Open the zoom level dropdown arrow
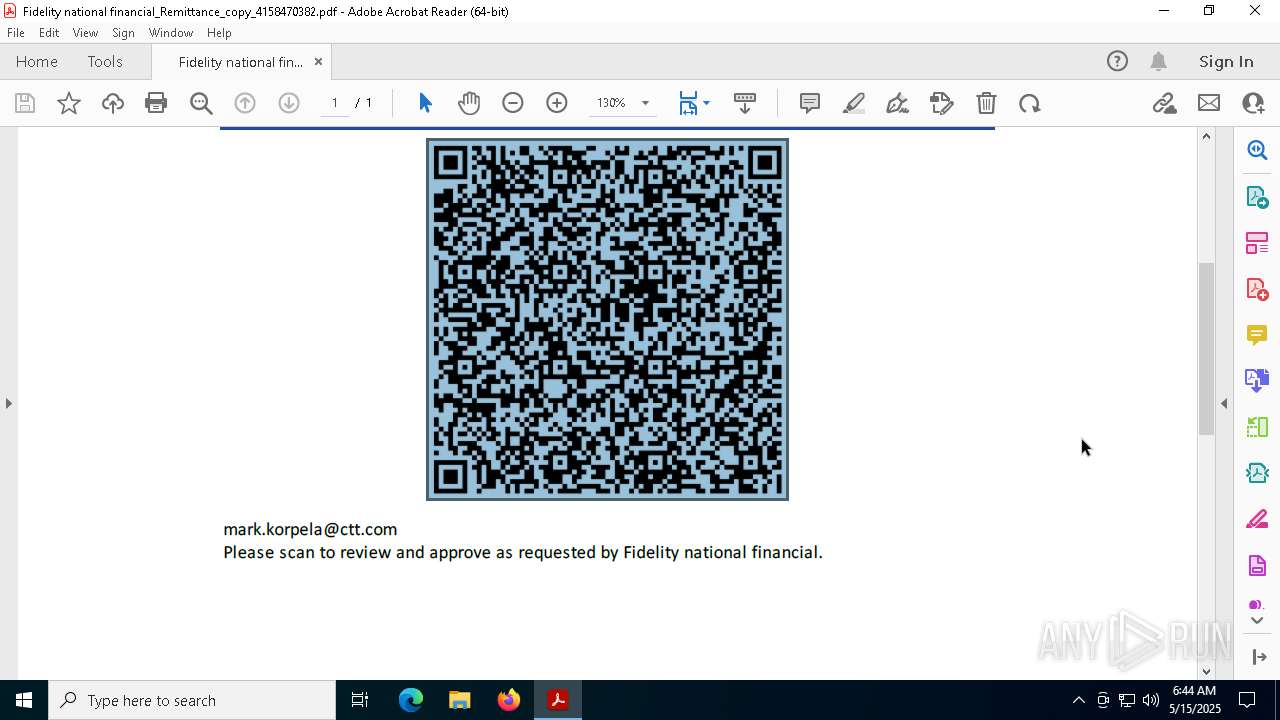The height and width of the screenshot is (720, 1280). [x=645, y=103]
